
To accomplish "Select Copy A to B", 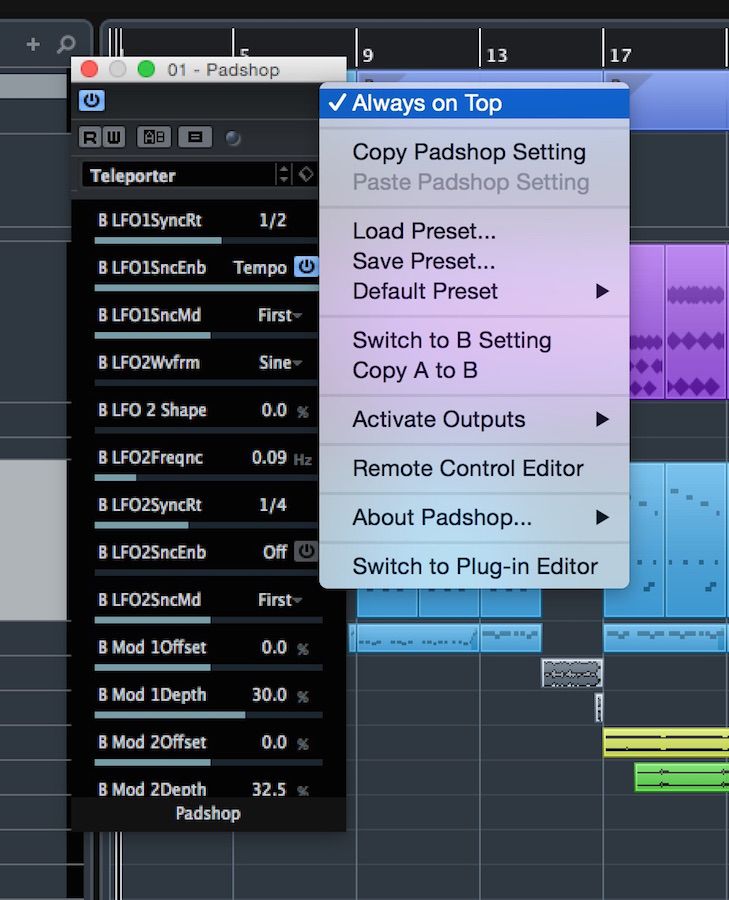I will pyautogui.click(x=474, y=370).
